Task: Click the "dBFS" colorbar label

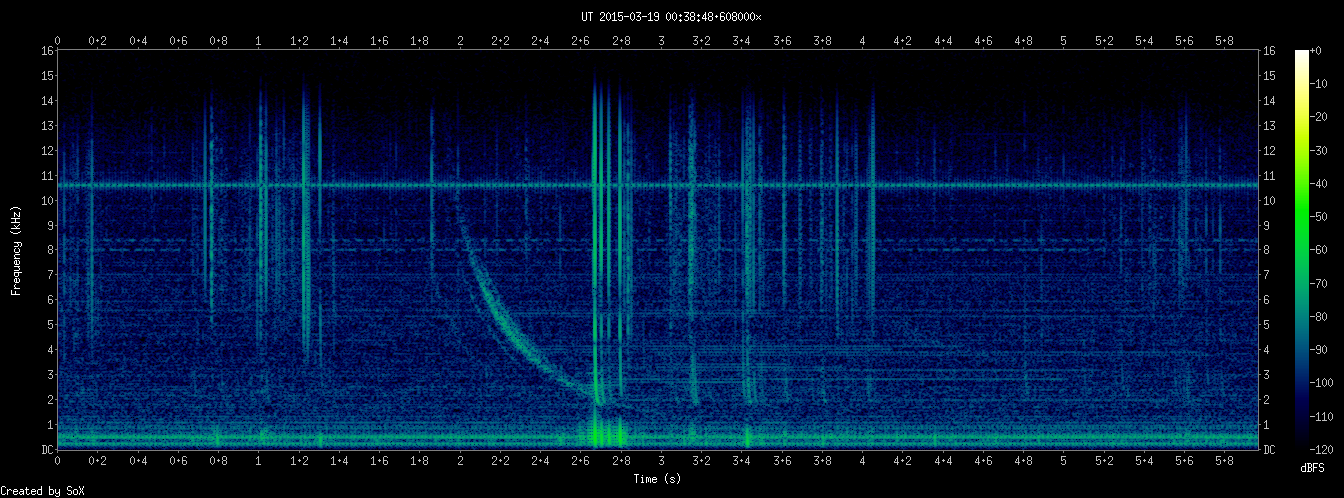Action: [x=1313, y=468]
